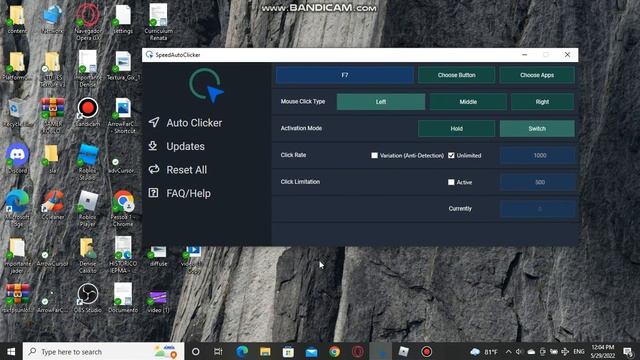This screenshot has height=360, width=640.
Task: Enable Click Limitation Active checkbox
Action: tap(451, 182)
